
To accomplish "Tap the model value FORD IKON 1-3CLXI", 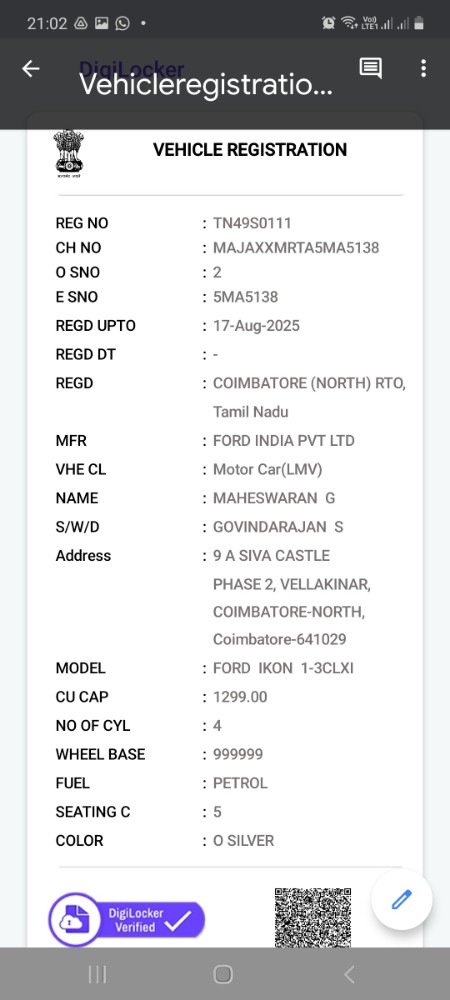I will (x=283, y=668).
